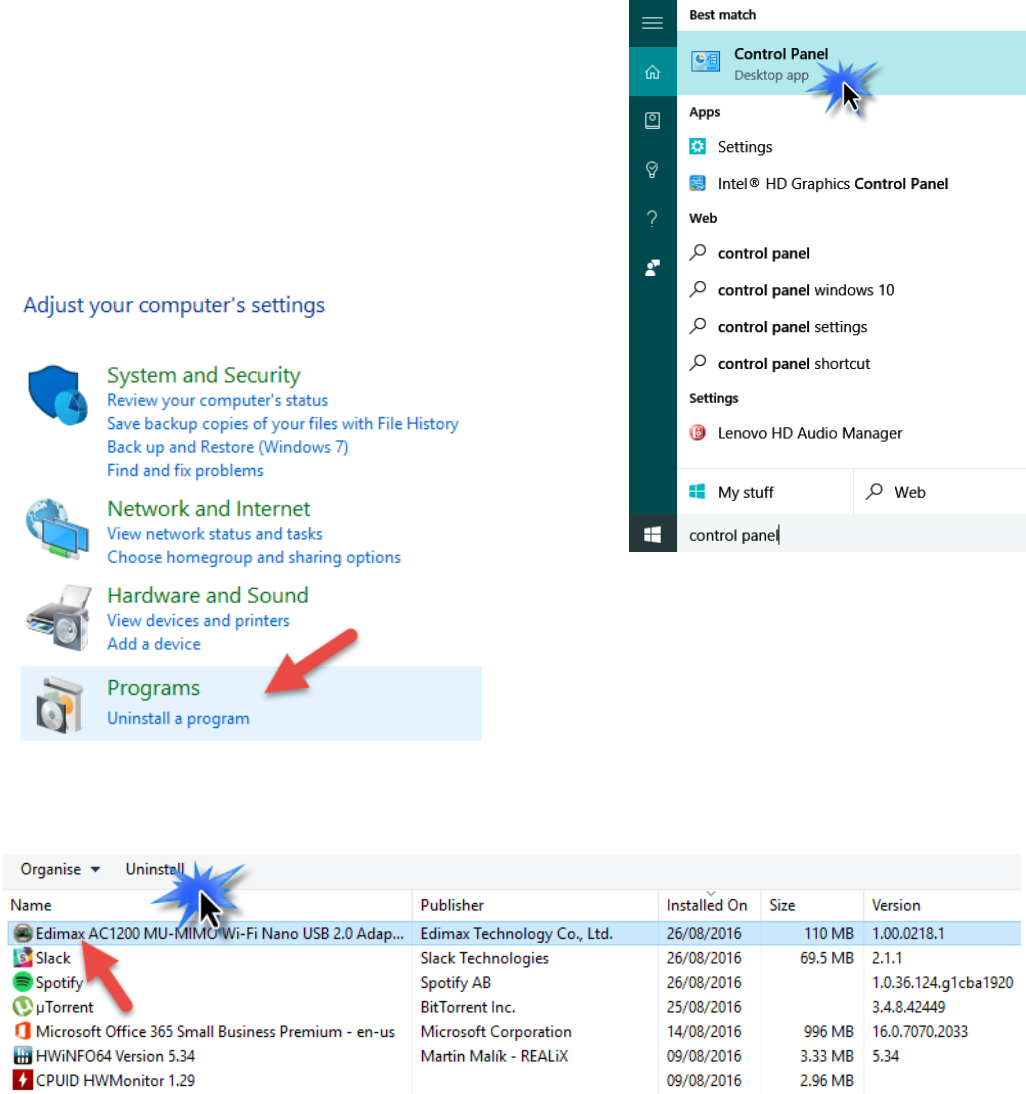Open 'Review your computer's status' link
Image resolution: width=1026 pixels, height=1094 pixels.
218,400
